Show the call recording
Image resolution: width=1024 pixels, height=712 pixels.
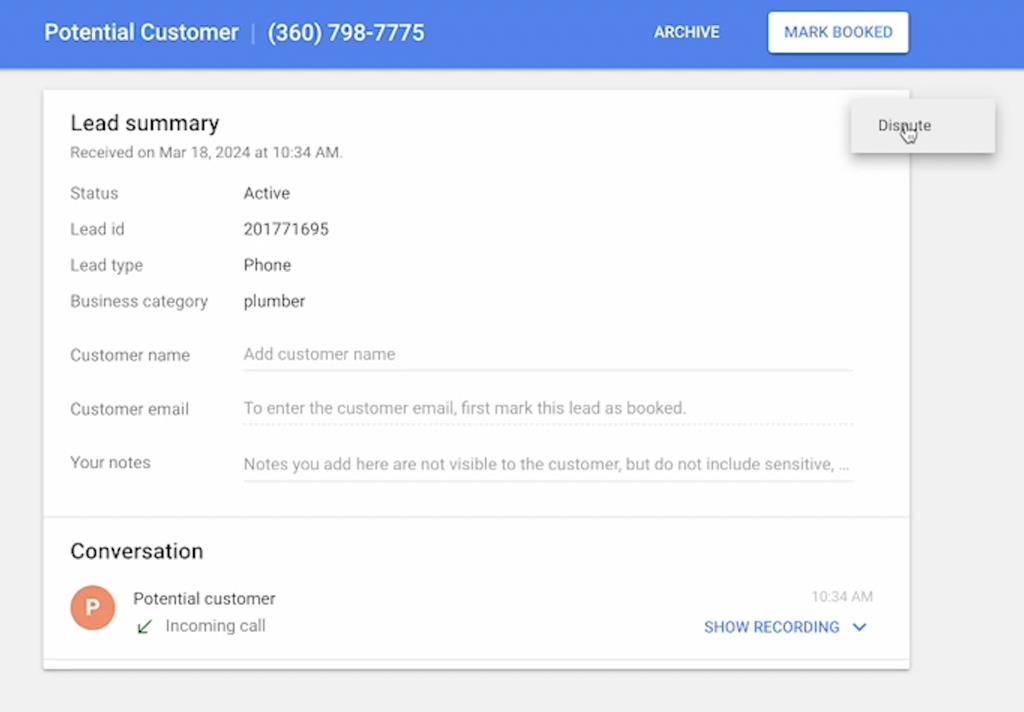click(771, 627)
